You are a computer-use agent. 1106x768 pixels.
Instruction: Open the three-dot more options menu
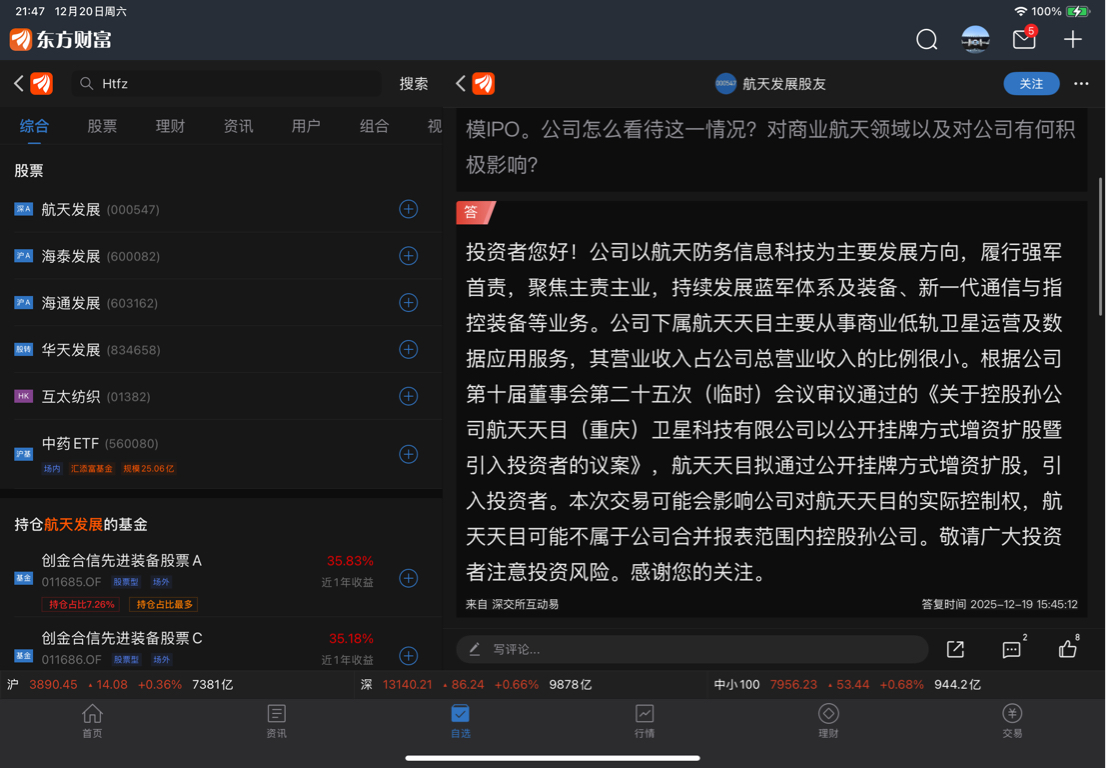coord(1081,83)
